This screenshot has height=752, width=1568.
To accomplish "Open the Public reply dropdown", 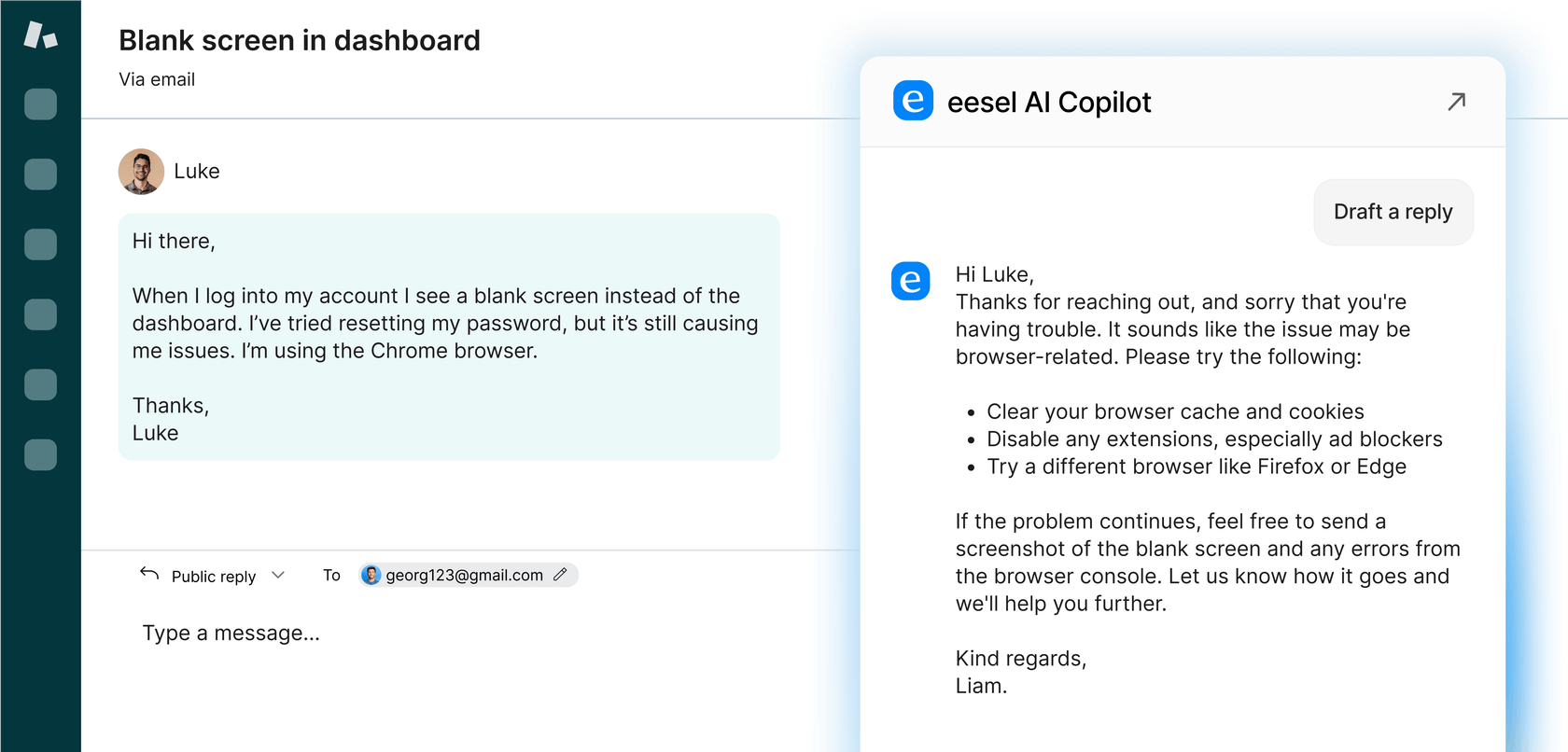I will (214, 577).
